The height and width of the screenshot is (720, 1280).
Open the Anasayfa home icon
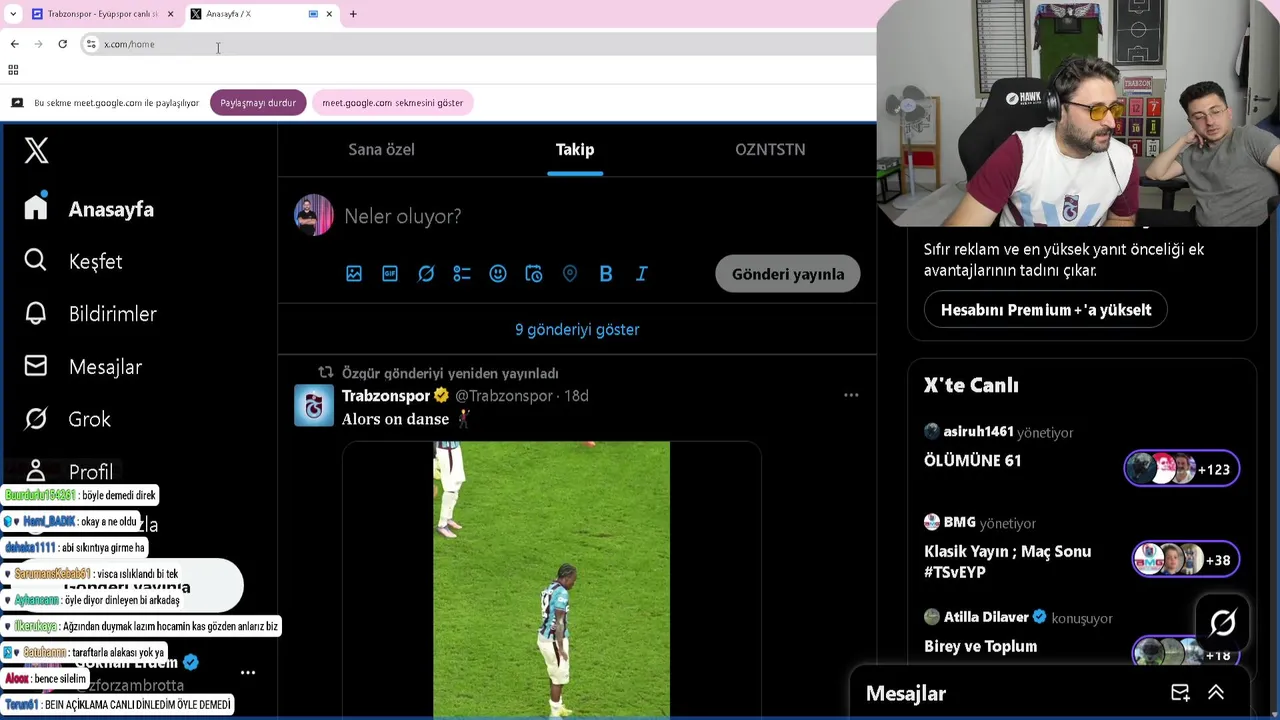pos(36,207)
